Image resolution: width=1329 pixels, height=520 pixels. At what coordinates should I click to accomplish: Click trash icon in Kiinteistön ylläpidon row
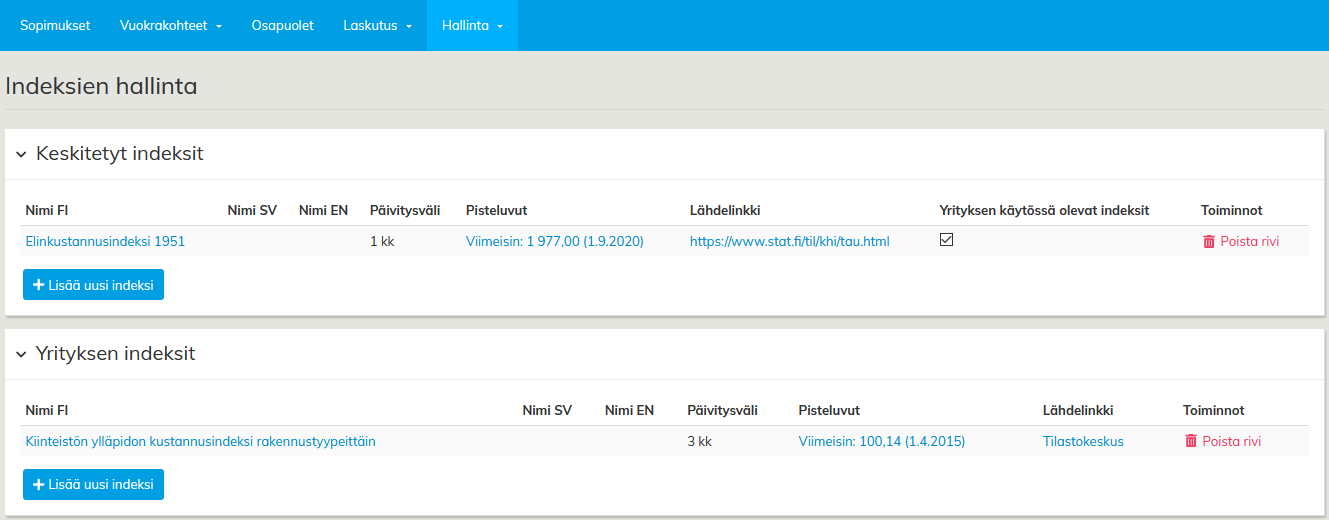(1191, 441)
